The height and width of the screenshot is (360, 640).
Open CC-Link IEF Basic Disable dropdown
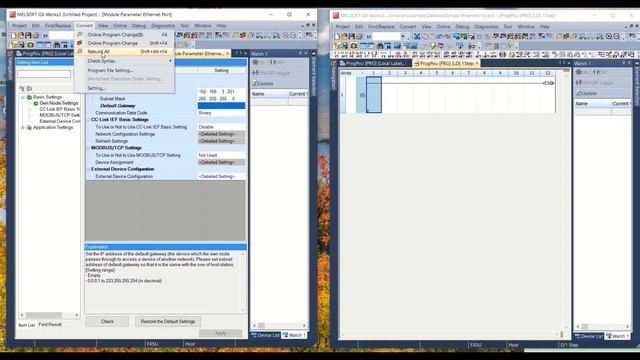(221, 127)
